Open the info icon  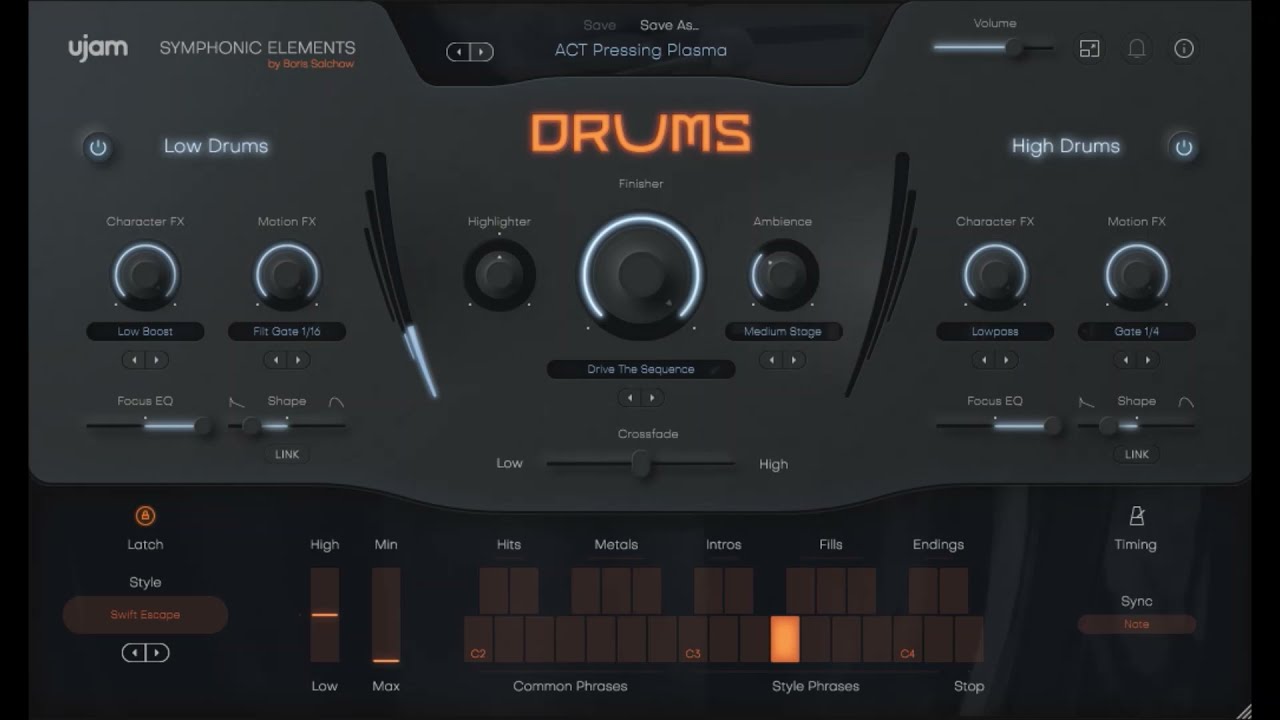tap(1184, 48)
